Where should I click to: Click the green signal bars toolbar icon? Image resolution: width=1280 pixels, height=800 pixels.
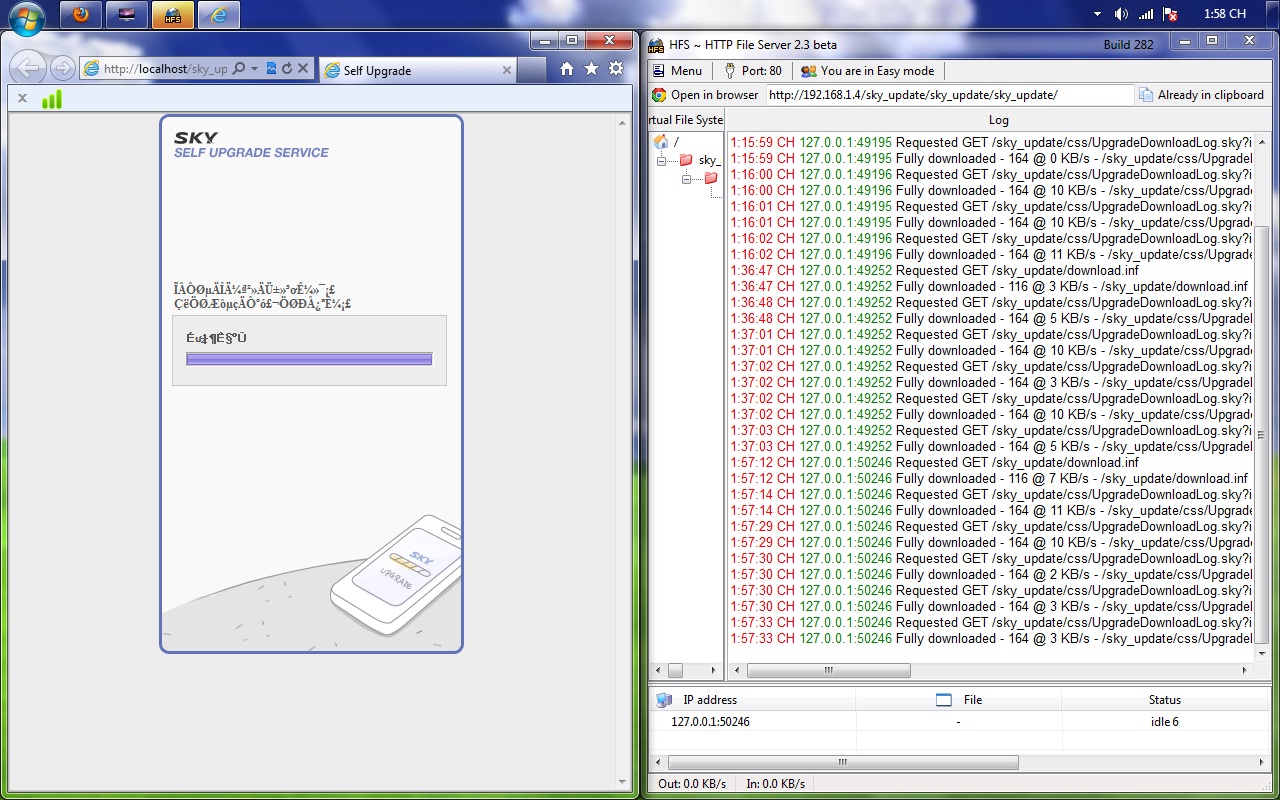52,98
